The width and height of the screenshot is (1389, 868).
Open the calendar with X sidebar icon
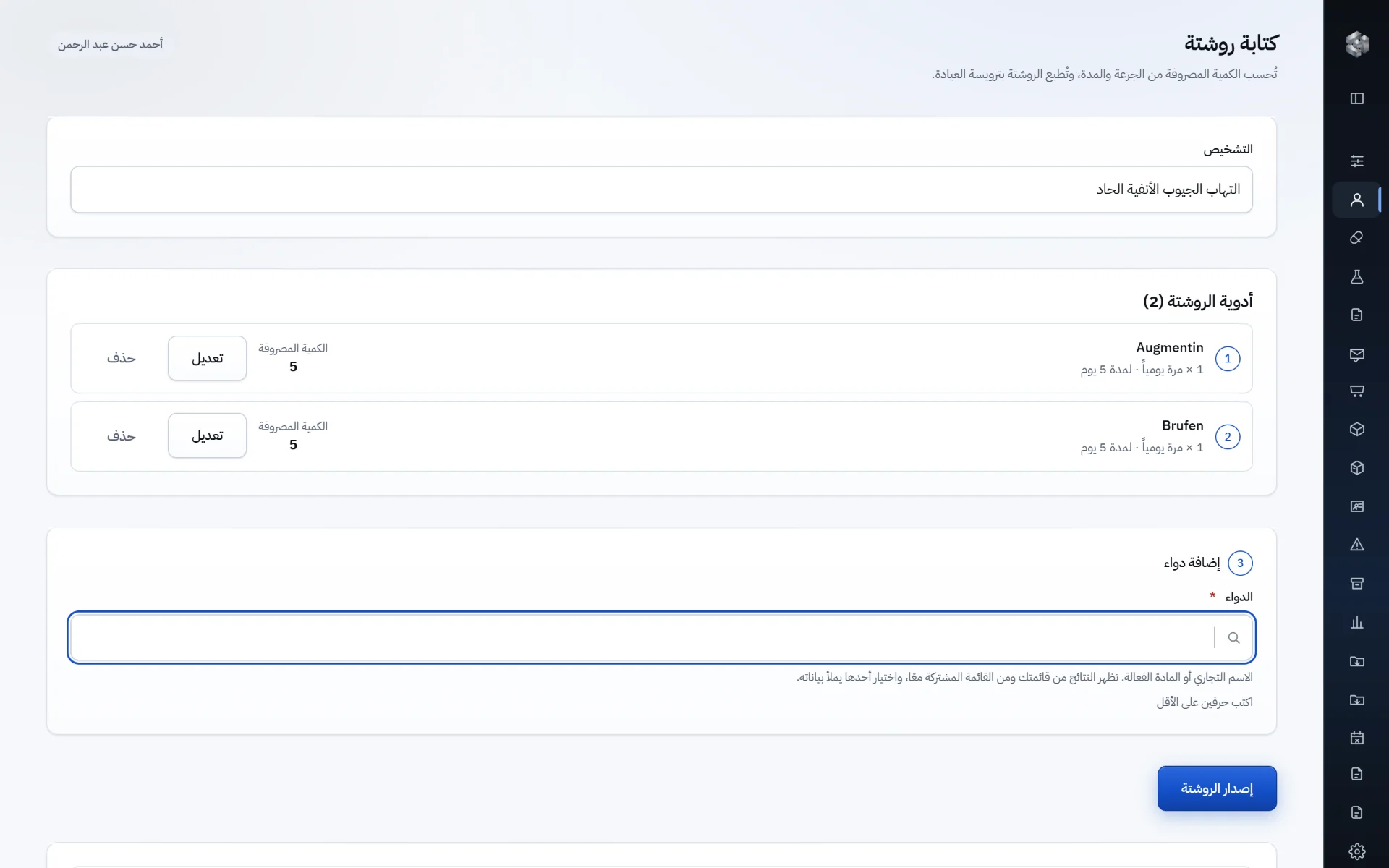point(1356,737)
